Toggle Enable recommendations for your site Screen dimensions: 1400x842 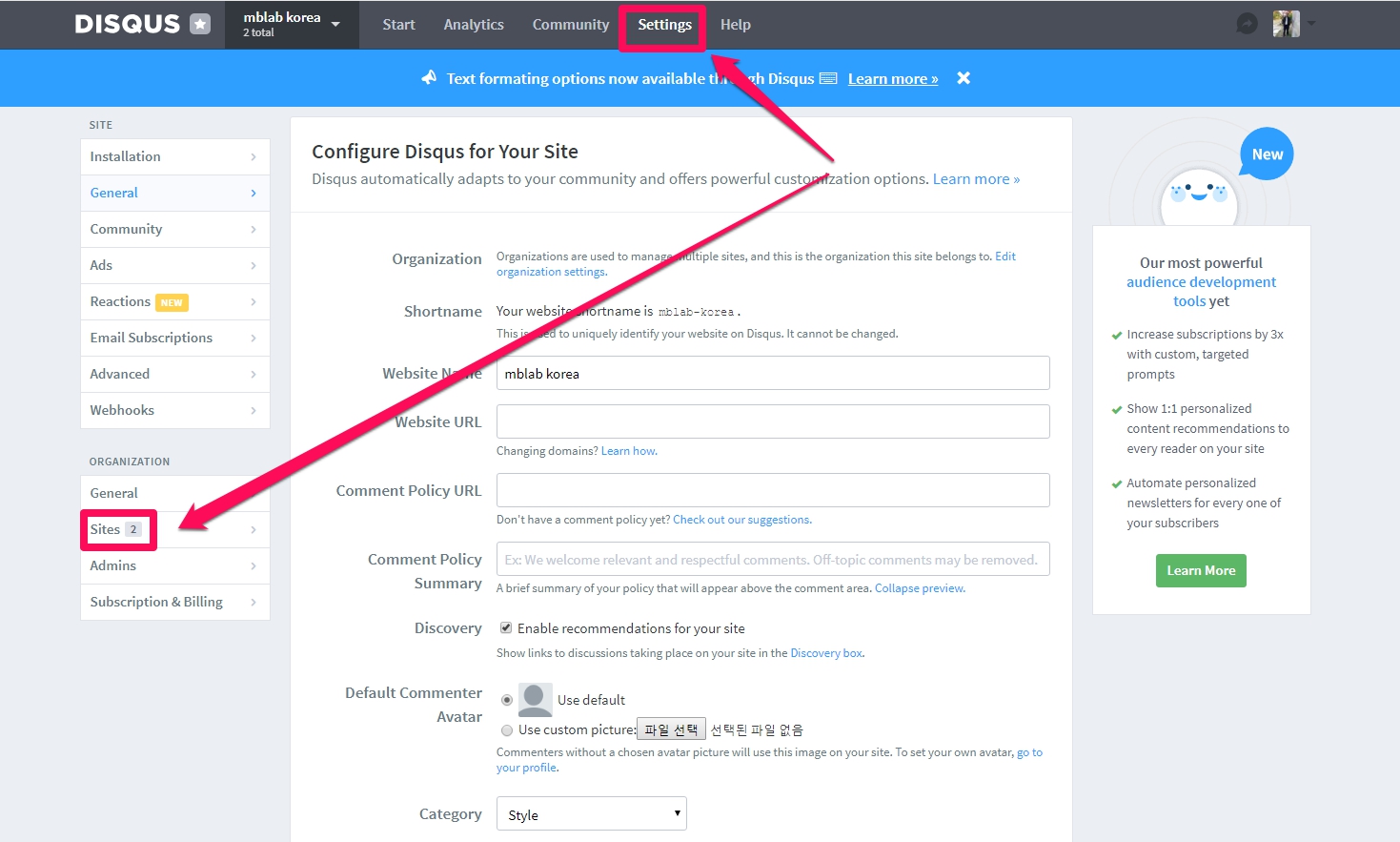506,628
